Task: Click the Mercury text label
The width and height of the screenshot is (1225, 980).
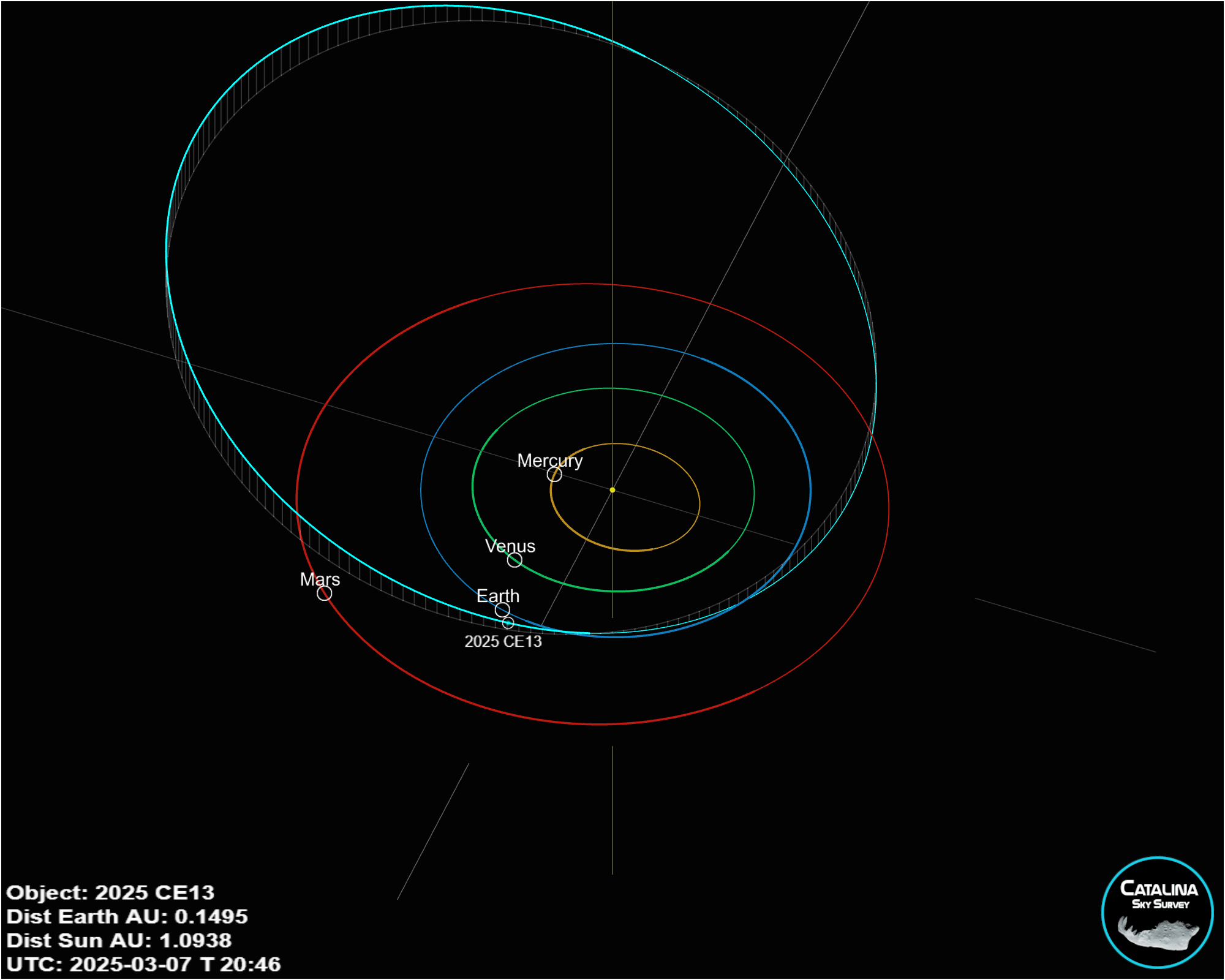Action: (x=549, y=460)
